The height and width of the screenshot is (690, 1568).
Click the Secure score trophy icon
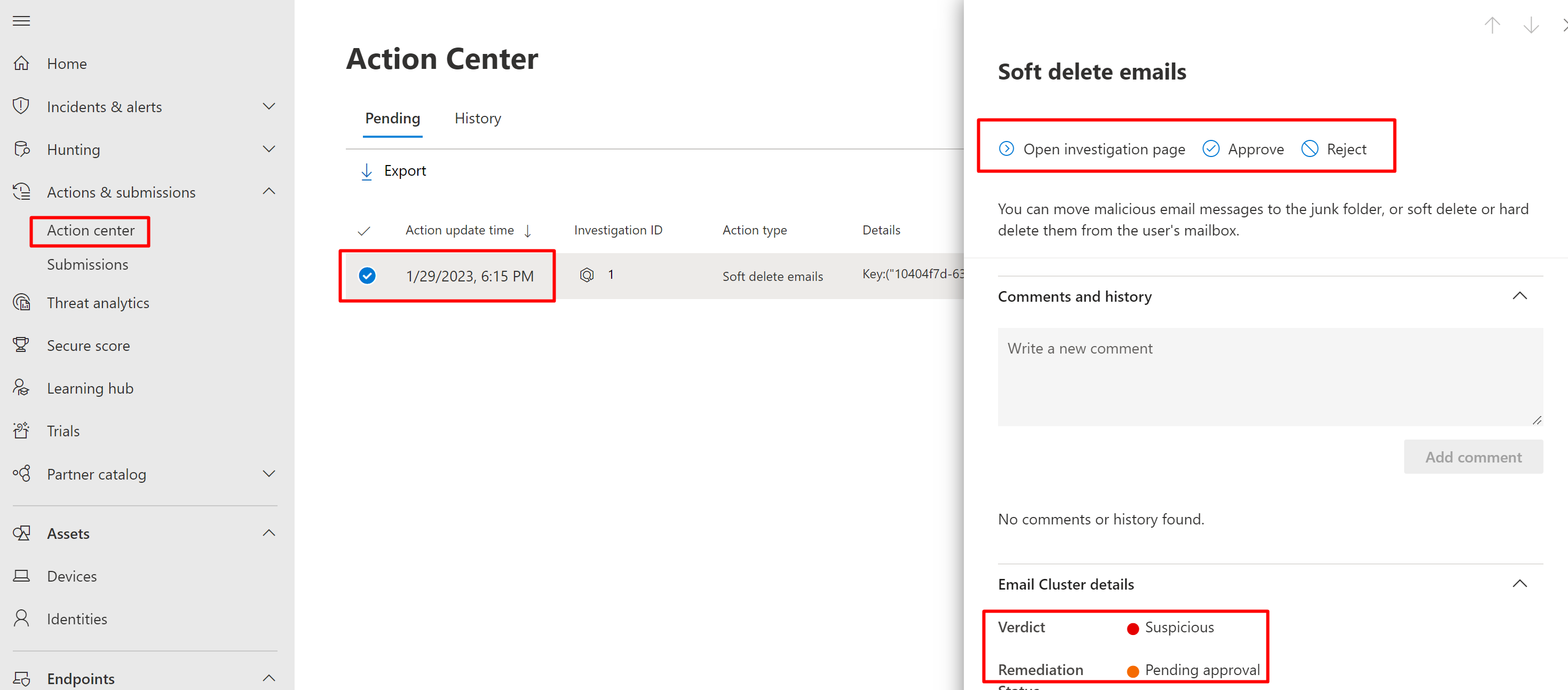21,346
